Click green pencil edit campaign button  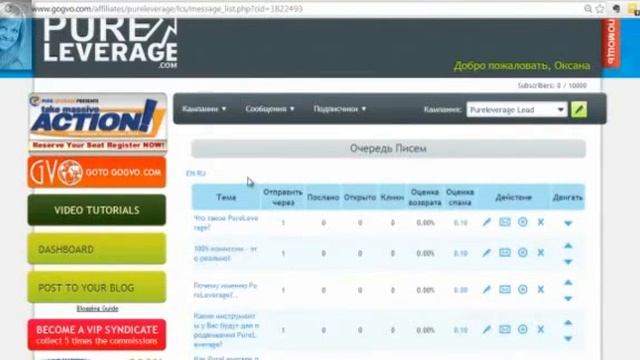[x=579, y=109]
